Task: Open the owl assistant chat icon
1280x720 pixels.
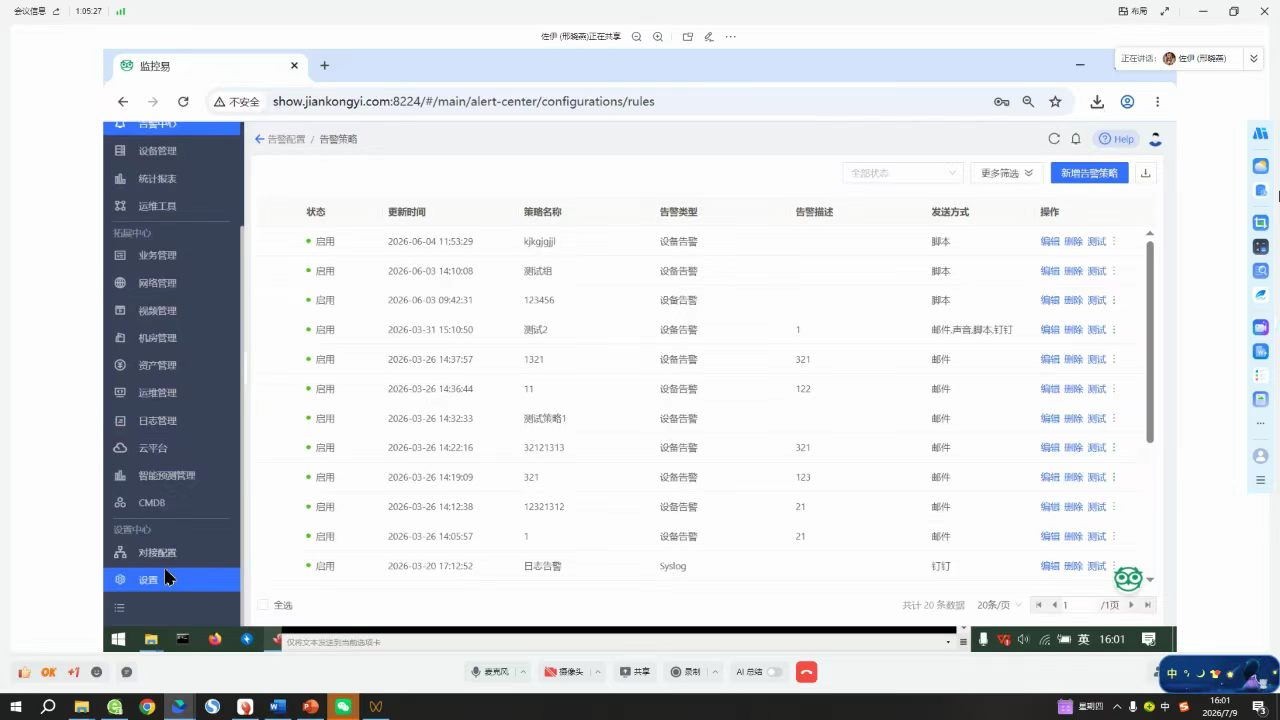Action: point(1128,578)
